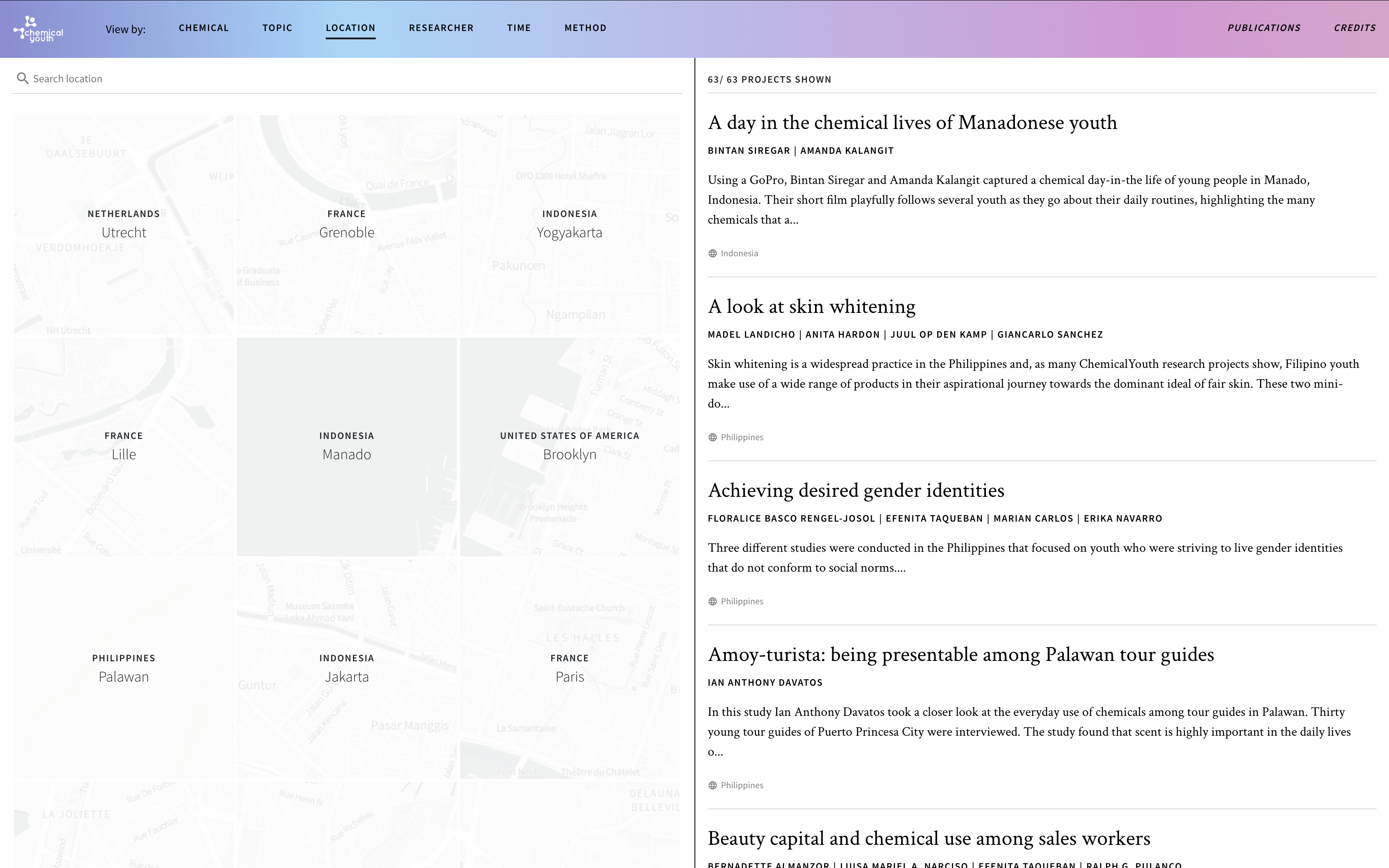The width and height of the screenshot is (1389, 868).
Task: Click researcher name Amanda Kalangit
Action: pyautogui.click(x=847, y=150)
